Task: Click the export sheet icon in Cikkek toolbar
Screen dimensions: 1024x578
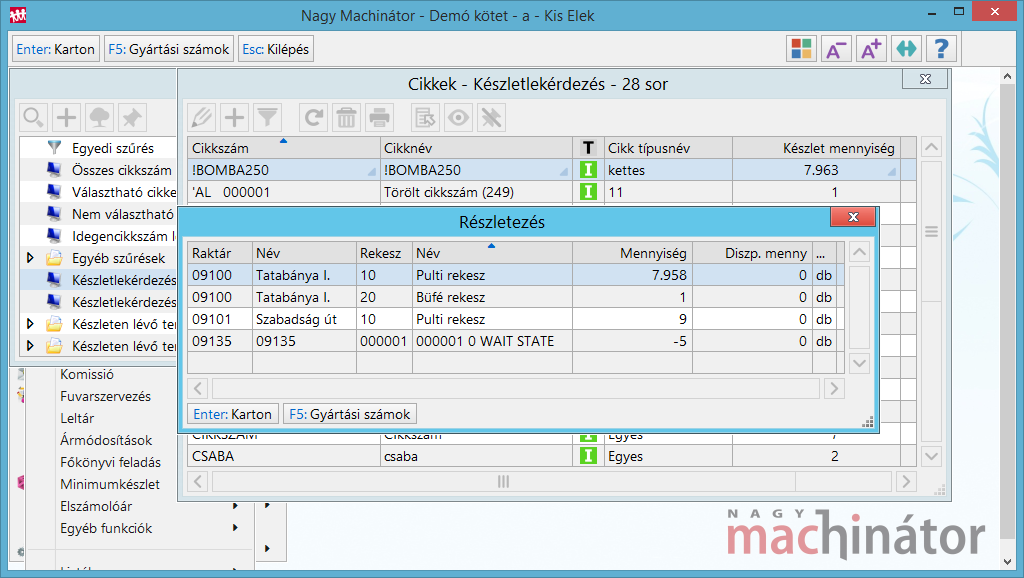Action: [x=426, y=118]
